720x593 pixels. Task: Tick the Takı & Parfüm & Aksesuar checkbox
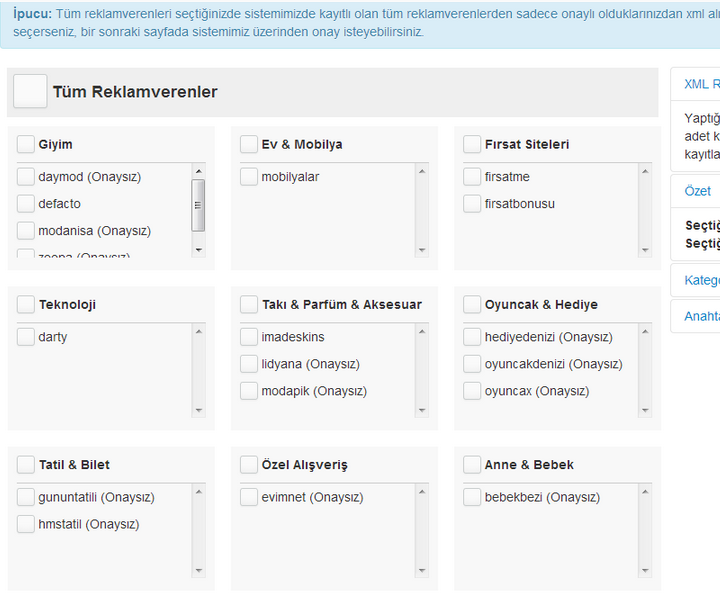249,305
